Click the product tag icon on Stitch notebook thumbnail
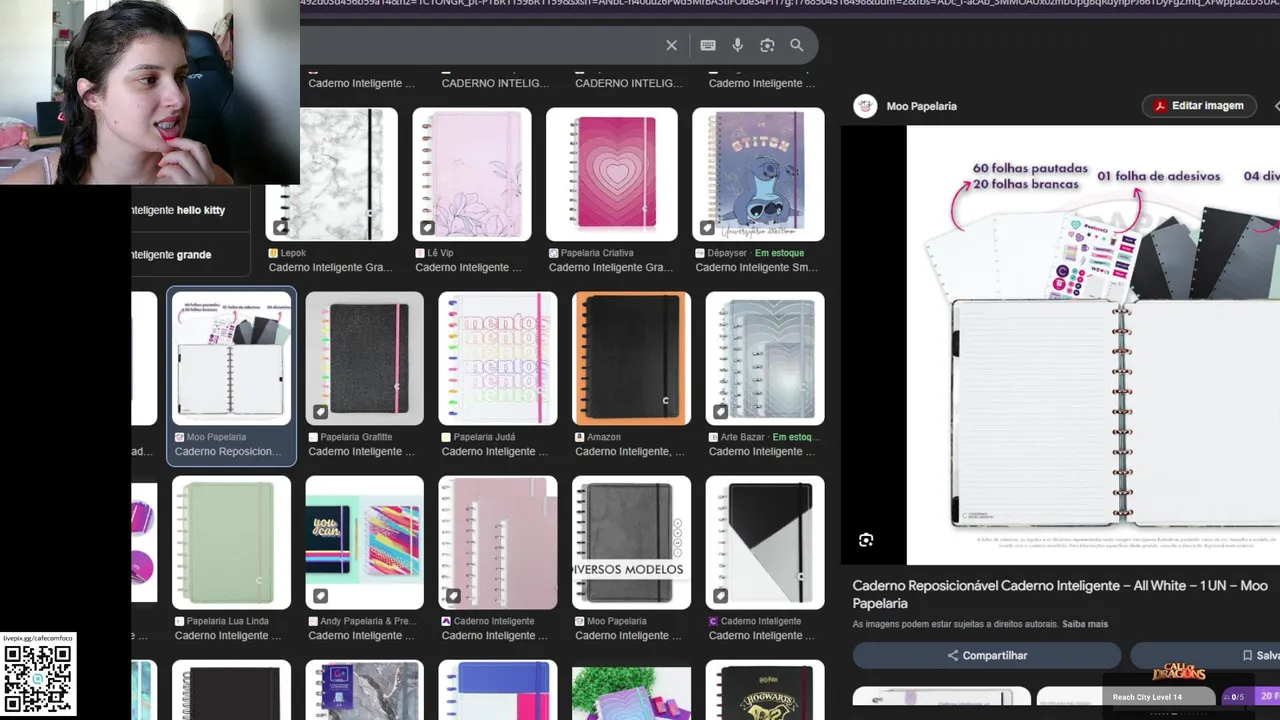1280x720 pixels. point(707,228)
